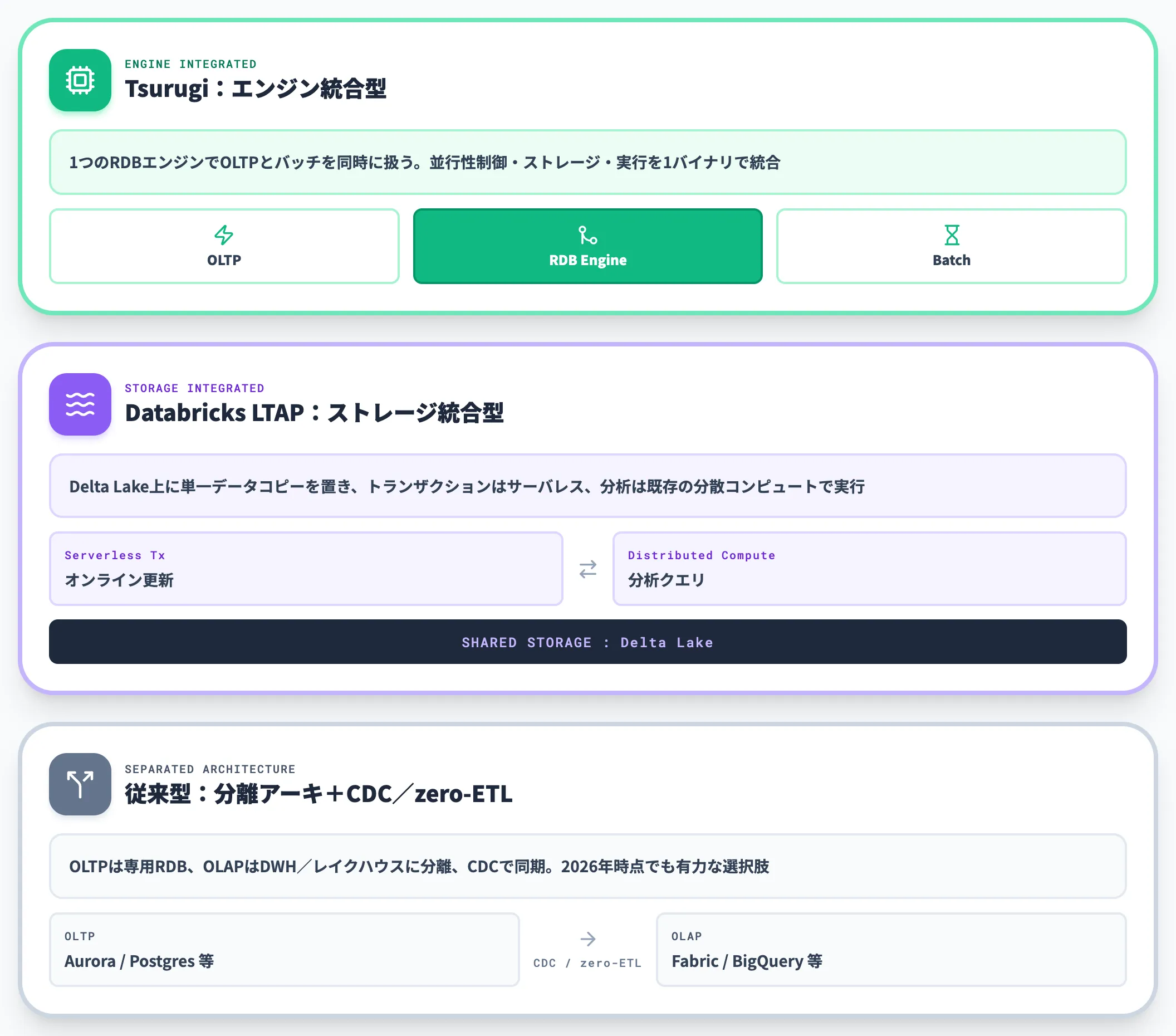
Task: Click the Serverless Tx オンライン更新 card
Action: 306,569
